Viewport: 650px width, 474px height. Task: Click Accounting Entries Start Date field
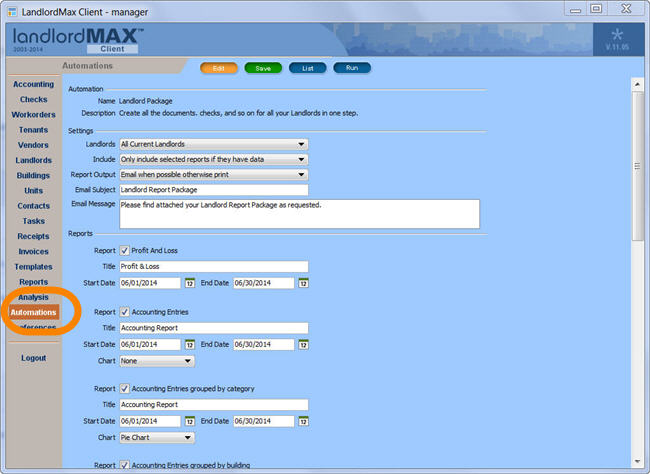pos(150,345)
